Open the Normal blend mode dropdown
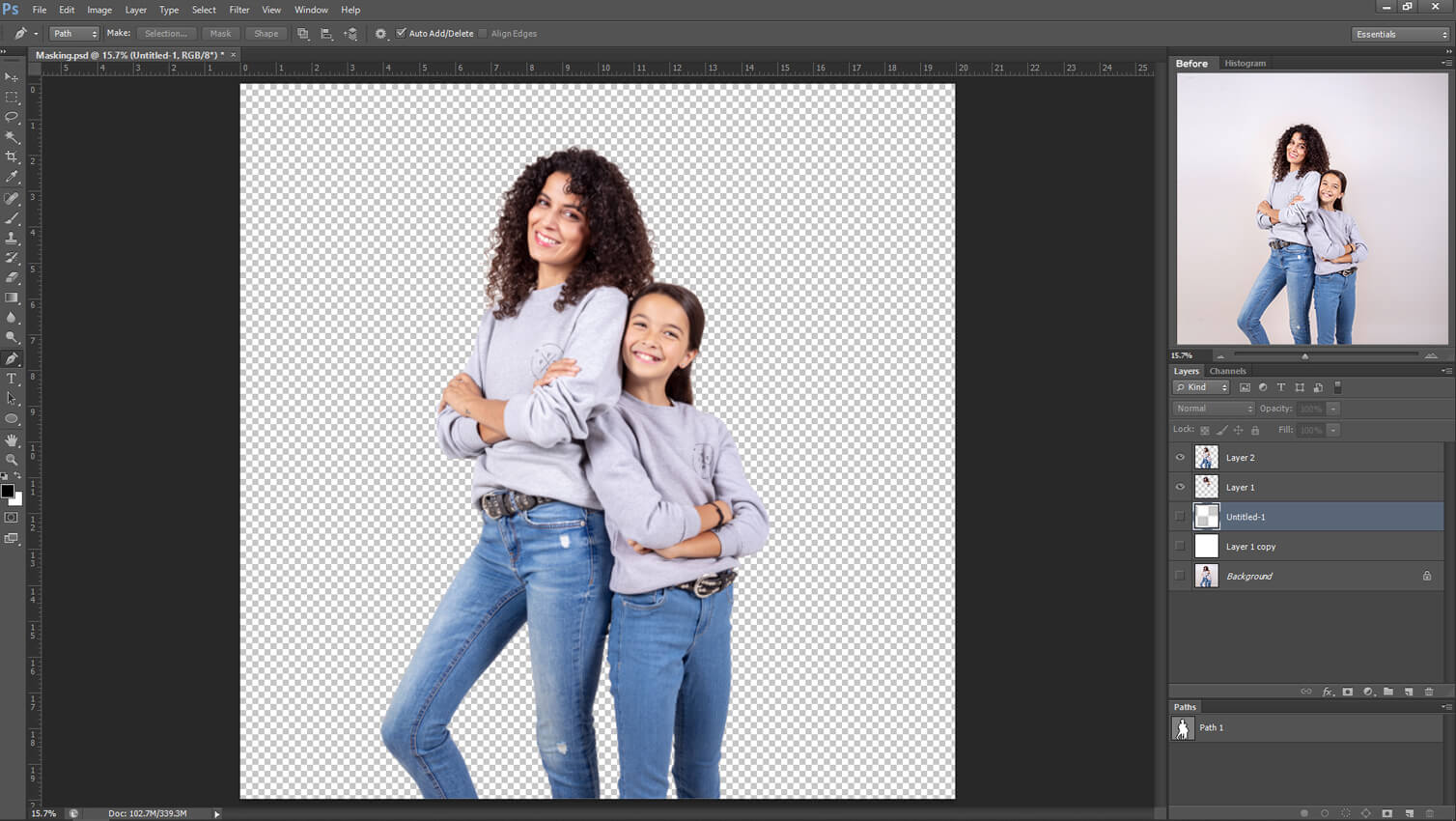Image resolution: width=1456 pixels, height=821 pixels. 1214,409
